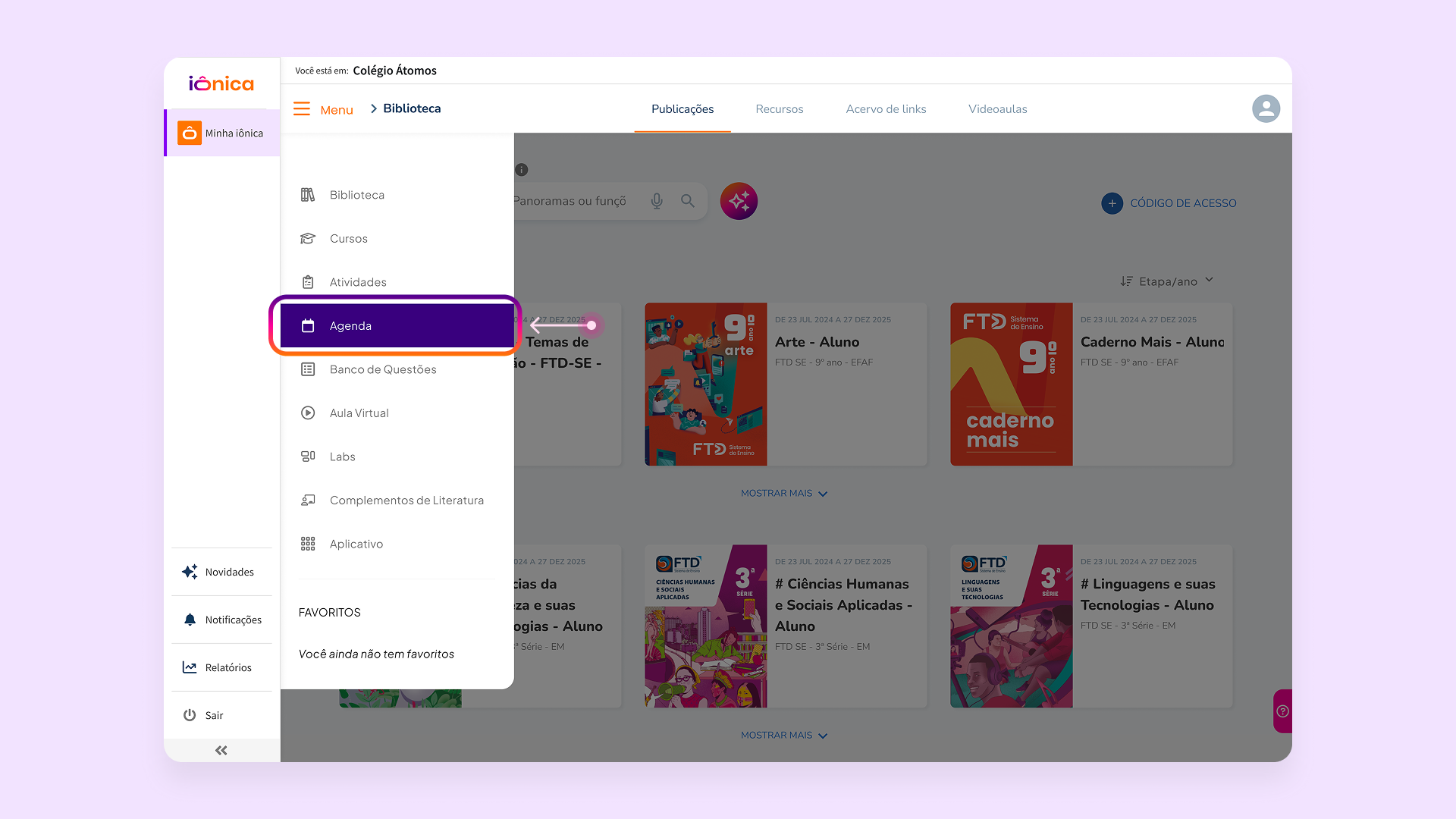Click the Novidades sparkle icon
This screenshot has width=1456, height=819.
190,572
